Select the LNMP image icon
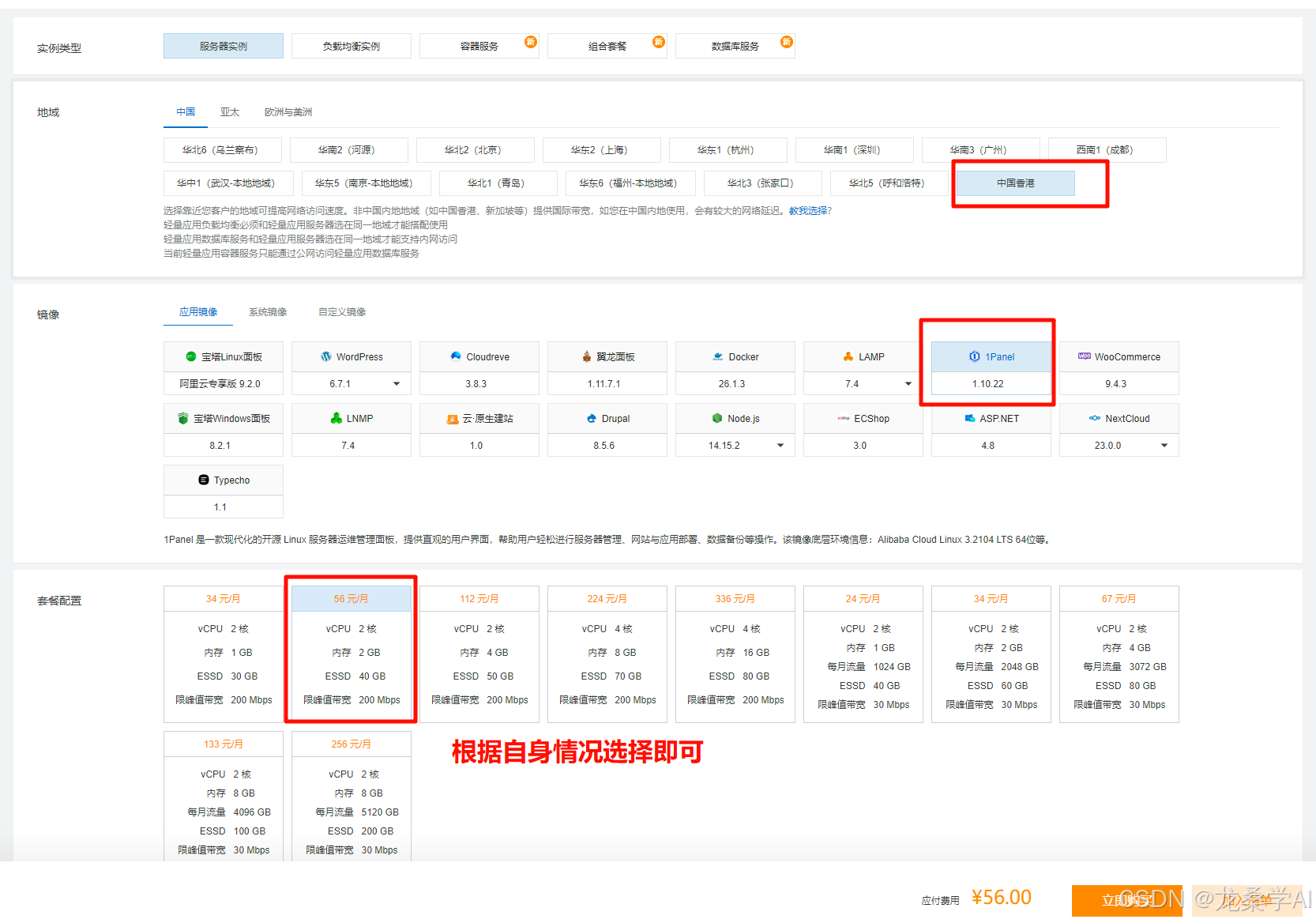The width and height of the screenshot is (1316, 923). point(337,418)
